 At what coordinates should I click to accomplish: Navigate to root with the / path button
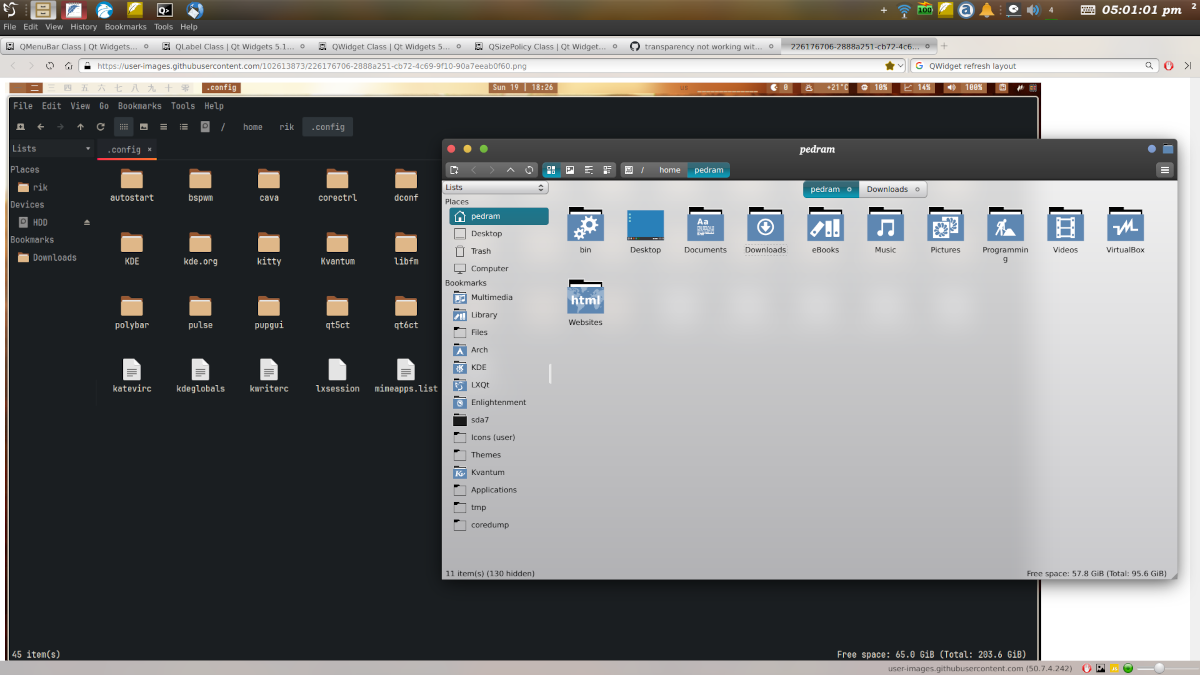coord(642,170)
